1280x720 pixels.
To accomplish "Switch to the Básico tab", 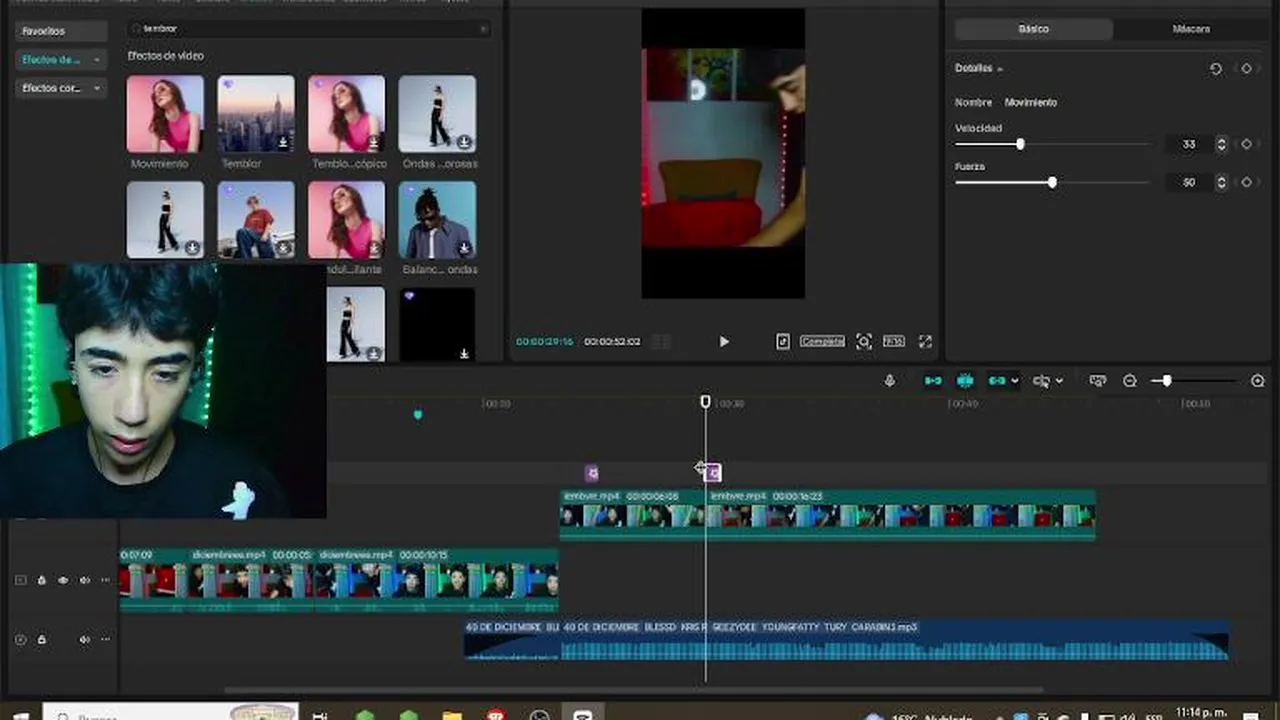I will [1033, 29].
